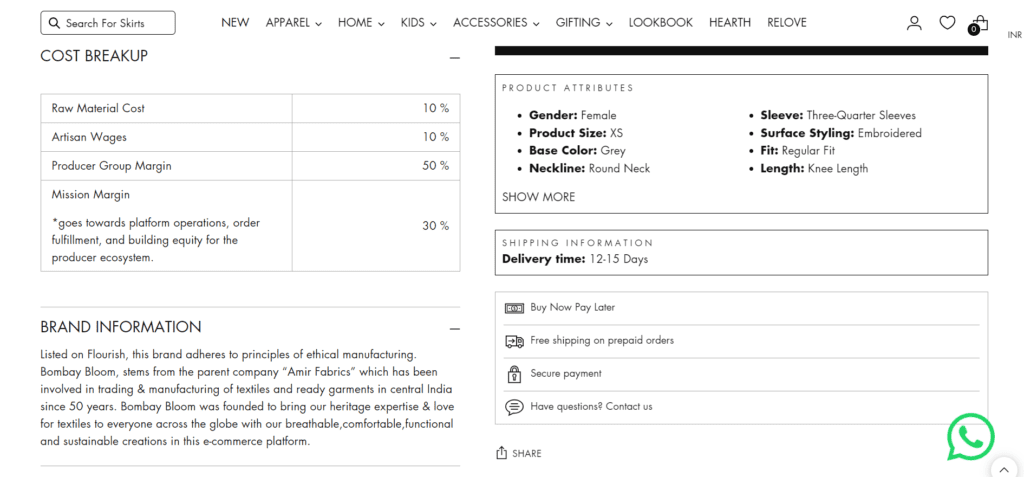Click the back-to-top arrow button
This screenshot has height=477, width=1024.
[x=1004, y=468]
